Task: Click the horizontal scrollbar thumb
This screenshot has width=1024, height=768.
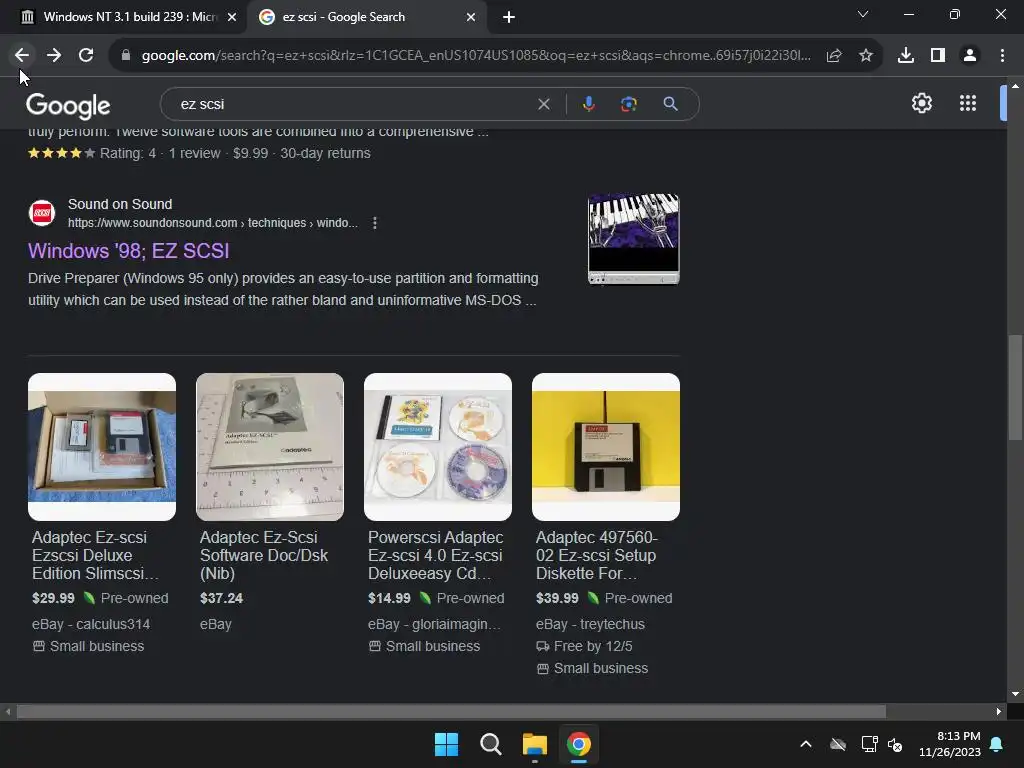Action: click(x=451, y=711)
